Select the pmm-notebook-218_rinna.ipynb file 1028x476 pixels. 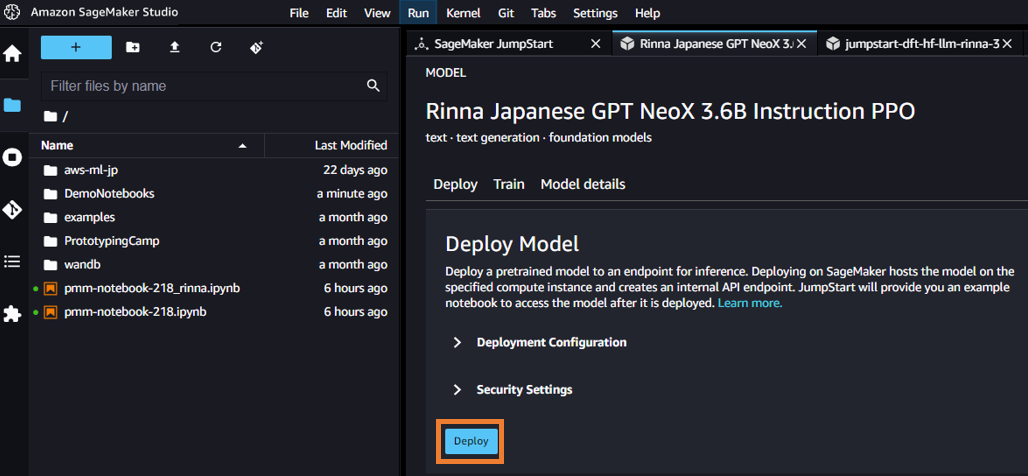pyautogui.click(x=151, y=288)
